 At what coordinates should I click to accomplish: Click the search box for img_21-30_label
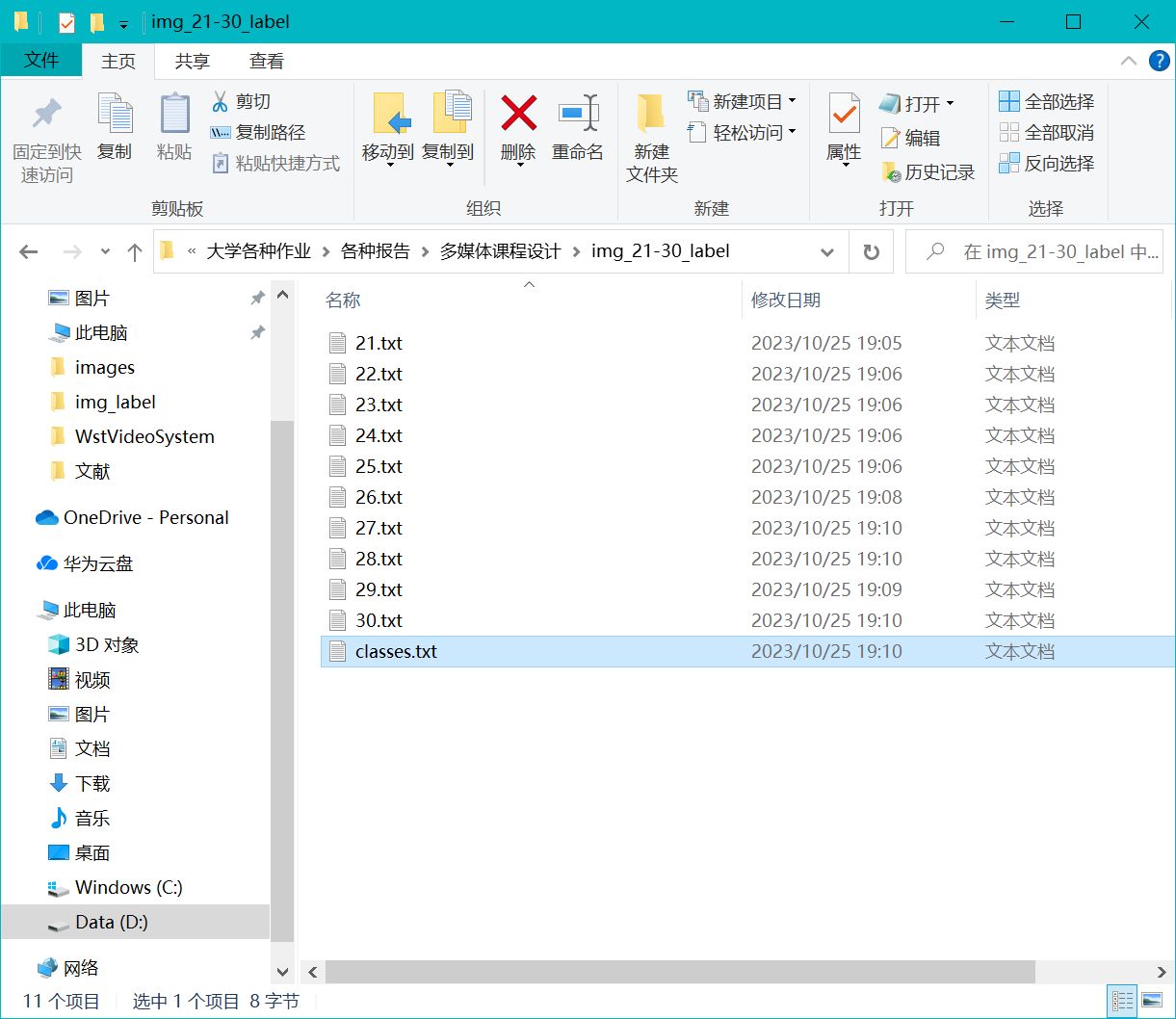click(x=1034, y=251)
